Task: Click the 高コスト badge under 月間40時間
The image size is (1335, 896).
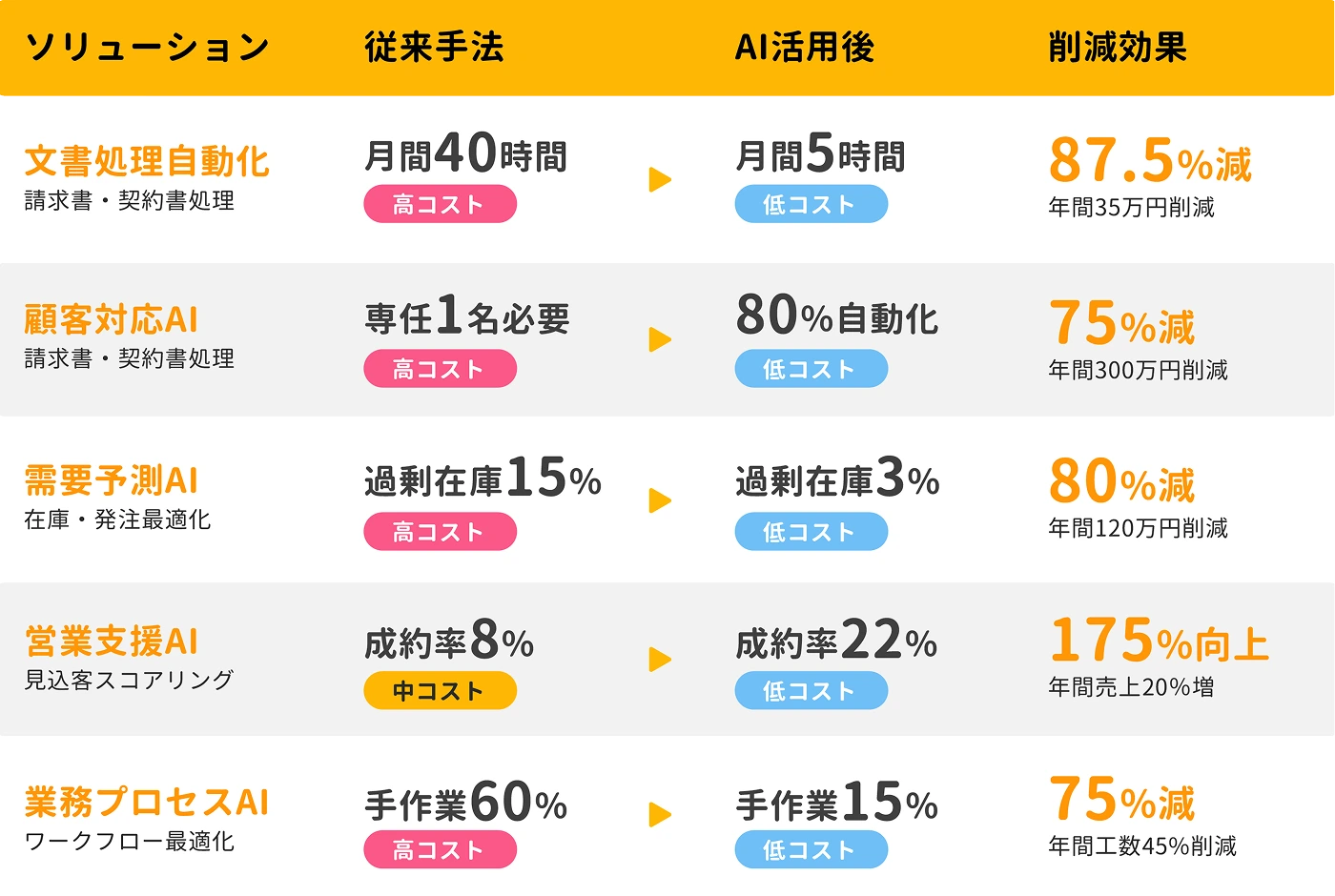Action: (440, 204)
